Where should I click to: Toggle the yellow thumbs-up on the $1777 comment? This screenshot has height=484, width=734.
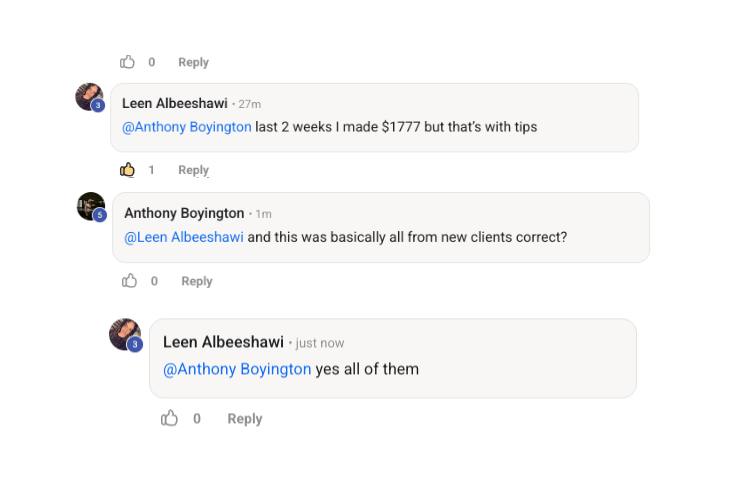tap(128, 170)
